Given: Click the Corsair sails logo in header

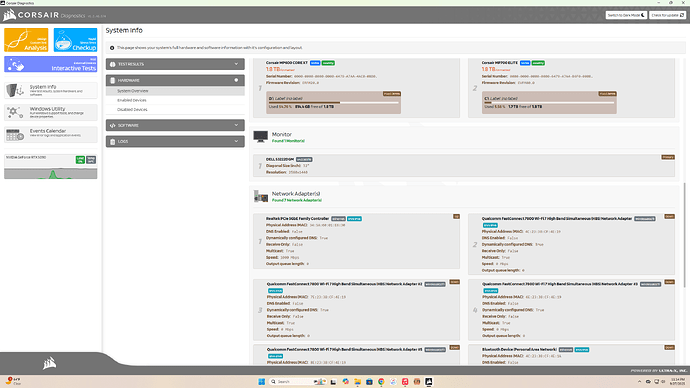Looking at the screenshot, I should tap(9, 15).
